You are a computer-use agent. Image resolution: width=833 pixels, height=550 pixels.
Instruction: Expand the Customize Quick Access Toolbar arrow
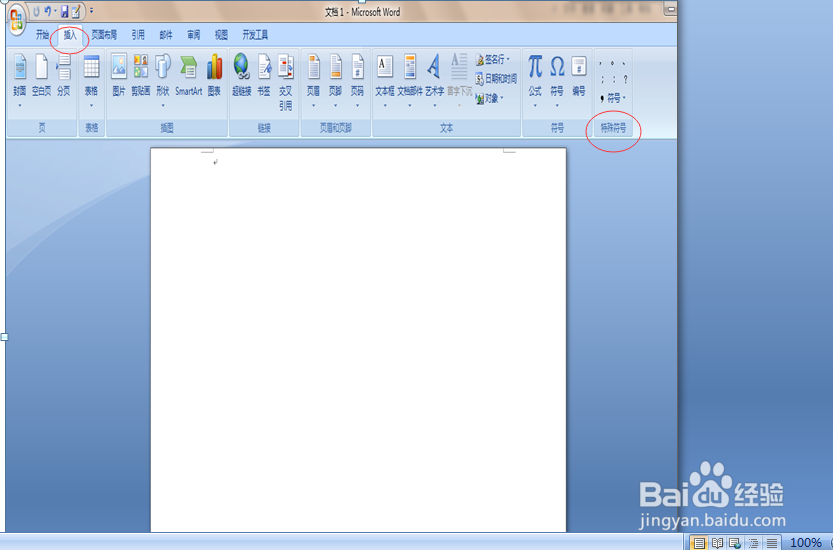point(91,11)
